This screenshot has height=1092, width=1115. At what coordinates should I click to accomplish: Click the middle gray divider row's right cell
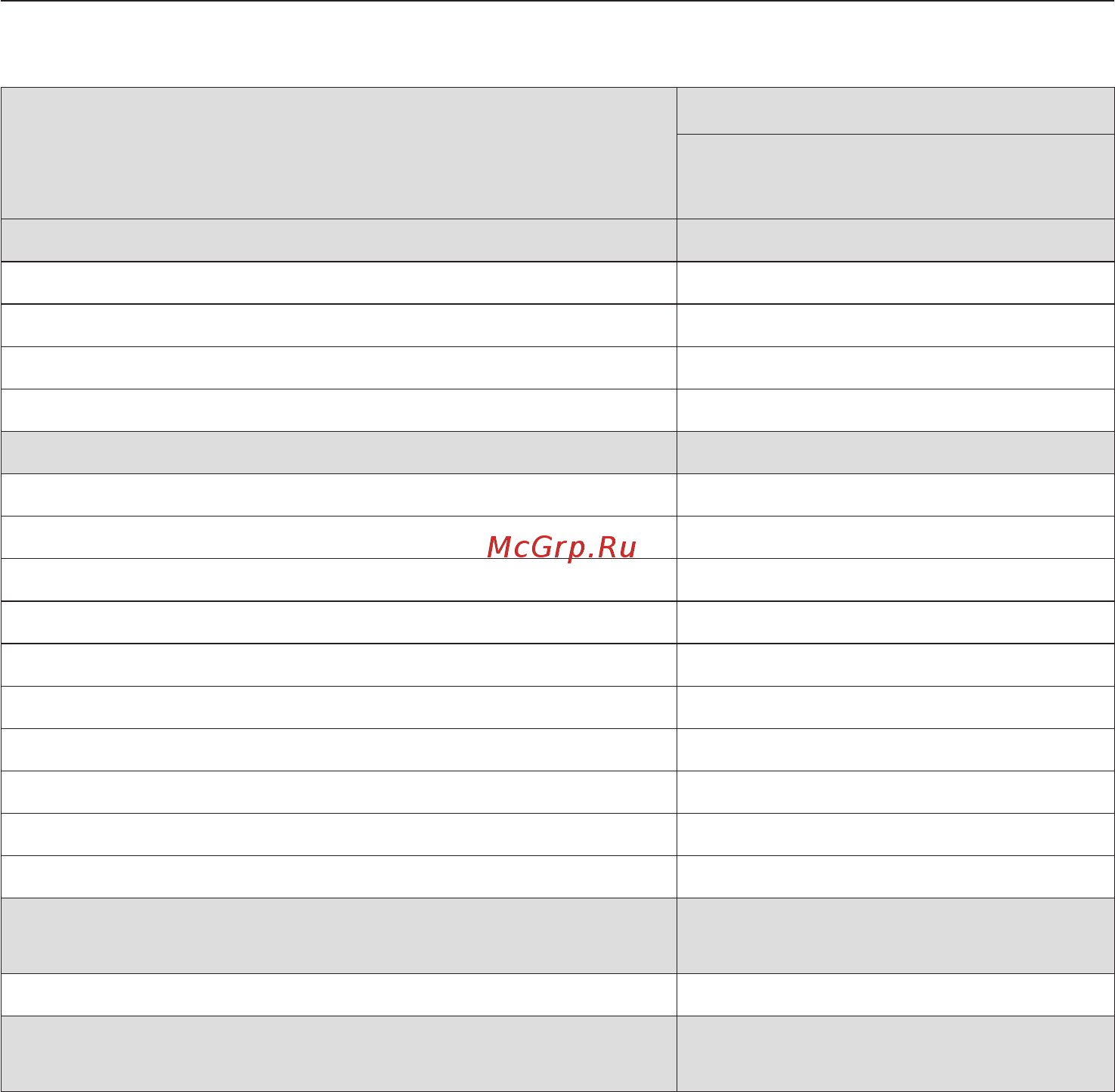tap(896, 453)
